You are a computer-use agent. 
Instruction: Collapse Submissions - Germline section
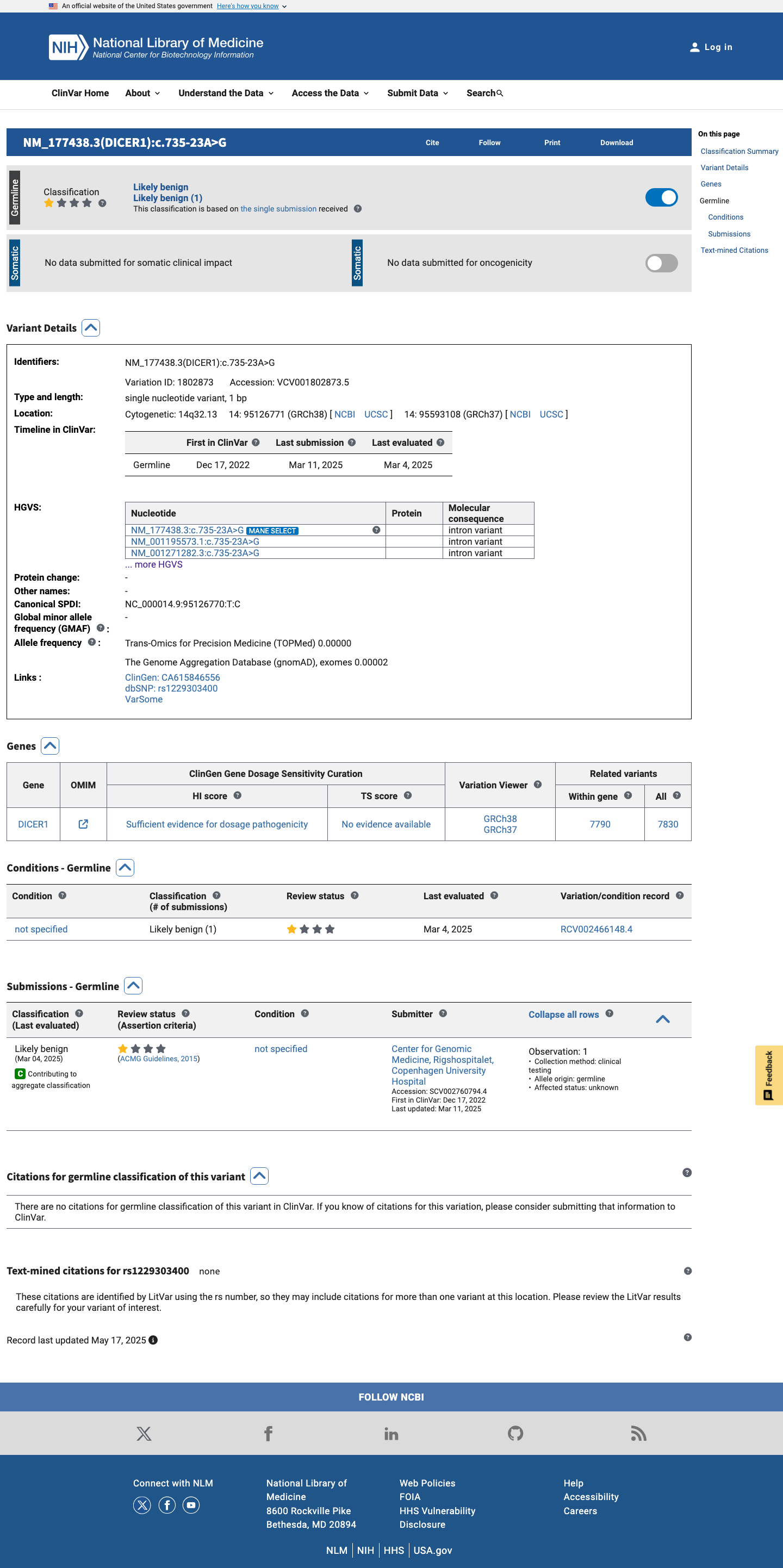pos(133,986)
